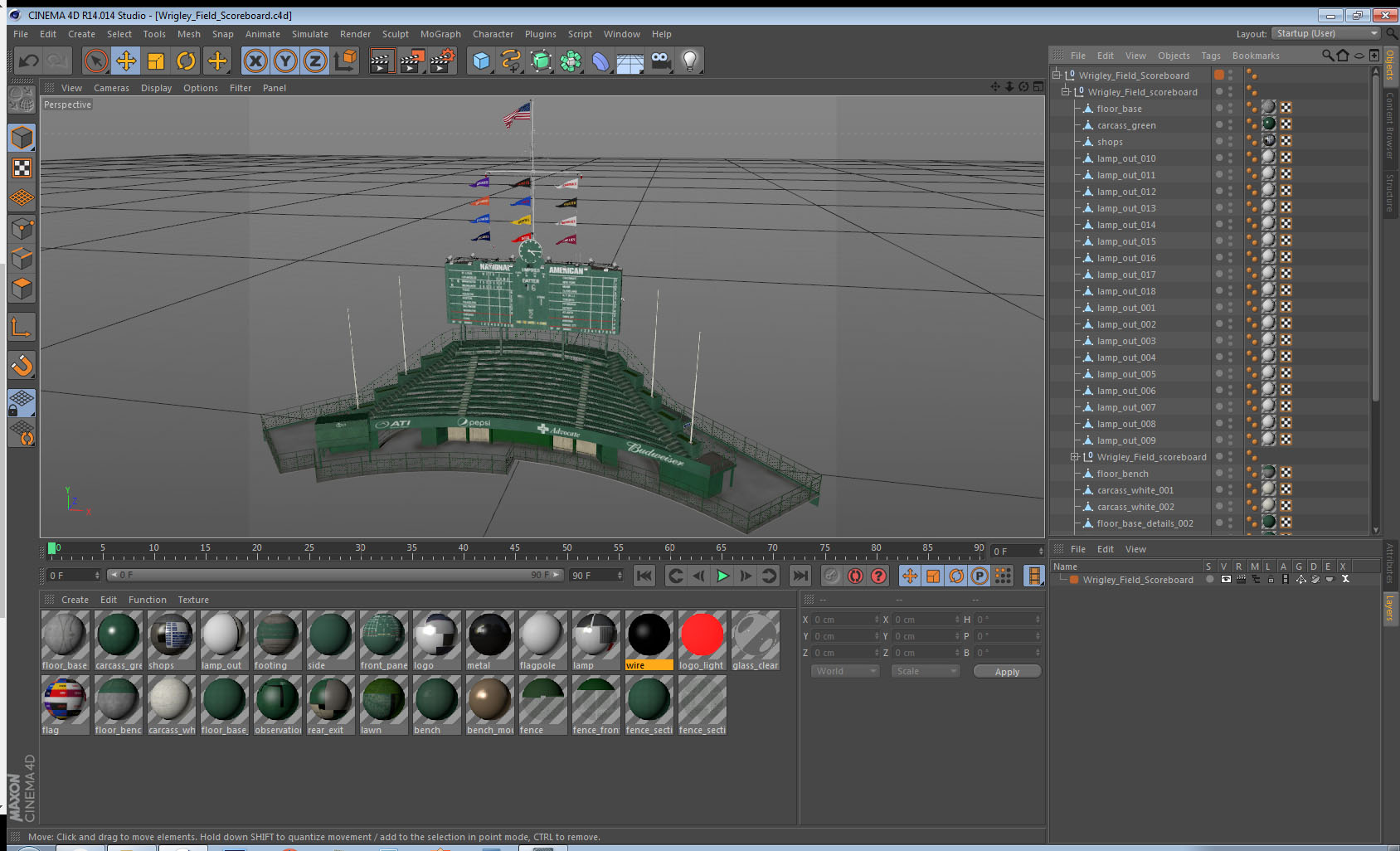Go to start of animation
1400x851 pixels.
click(x=644, y=576)
